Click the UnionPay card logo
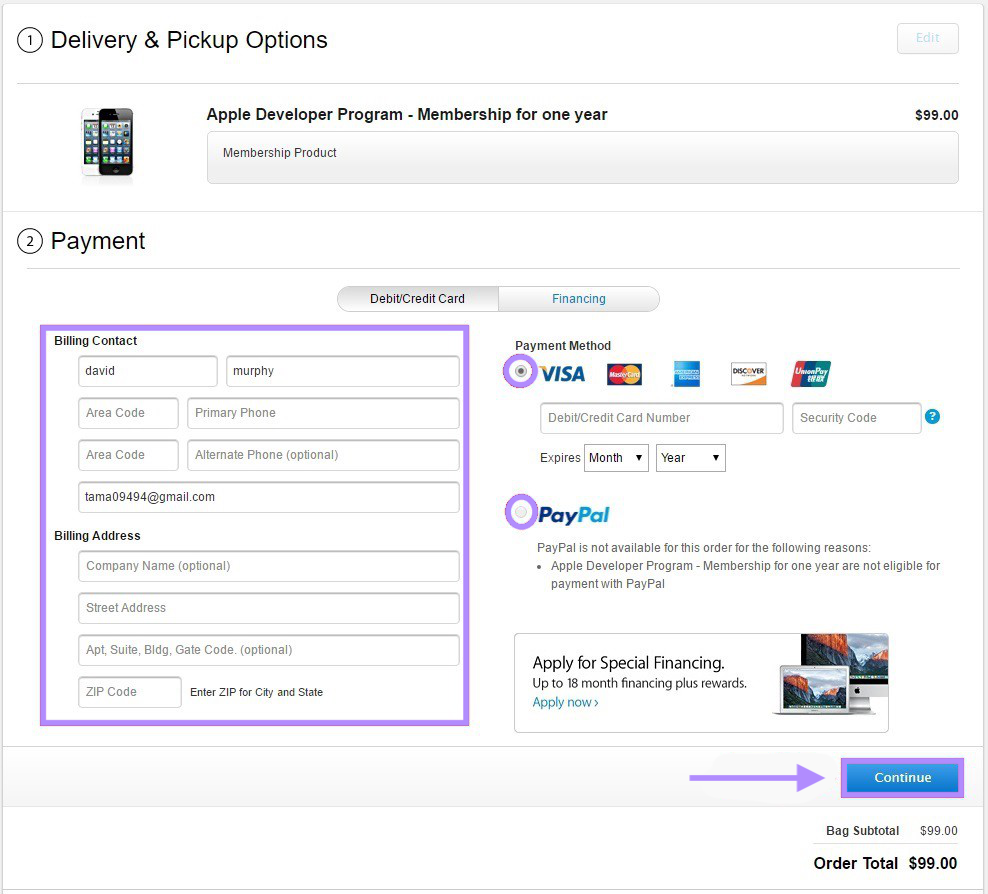Viewport: 988px width, 894px height. click(x=811, y=374)
